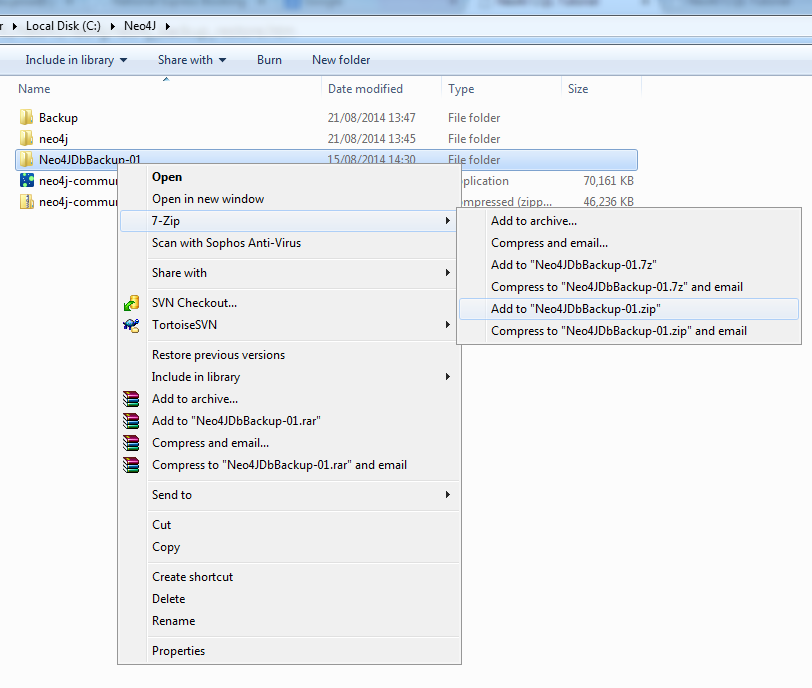Viewport: 812px width, 688px height.
Task: Click breadcrumb arrow after Neo4J
Action: pos(168,26)
